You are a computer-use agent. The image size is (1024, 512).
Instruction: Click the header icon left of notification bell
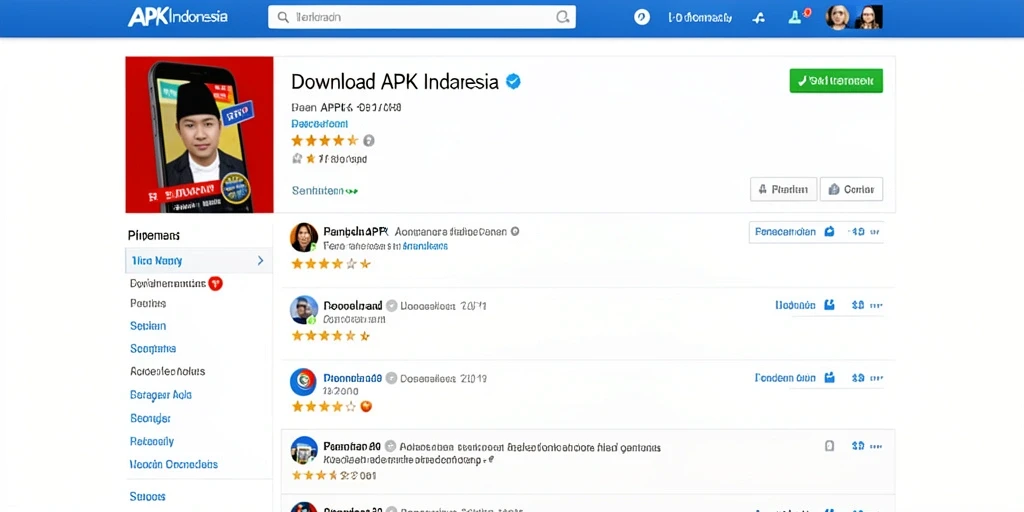coord(759,18)
